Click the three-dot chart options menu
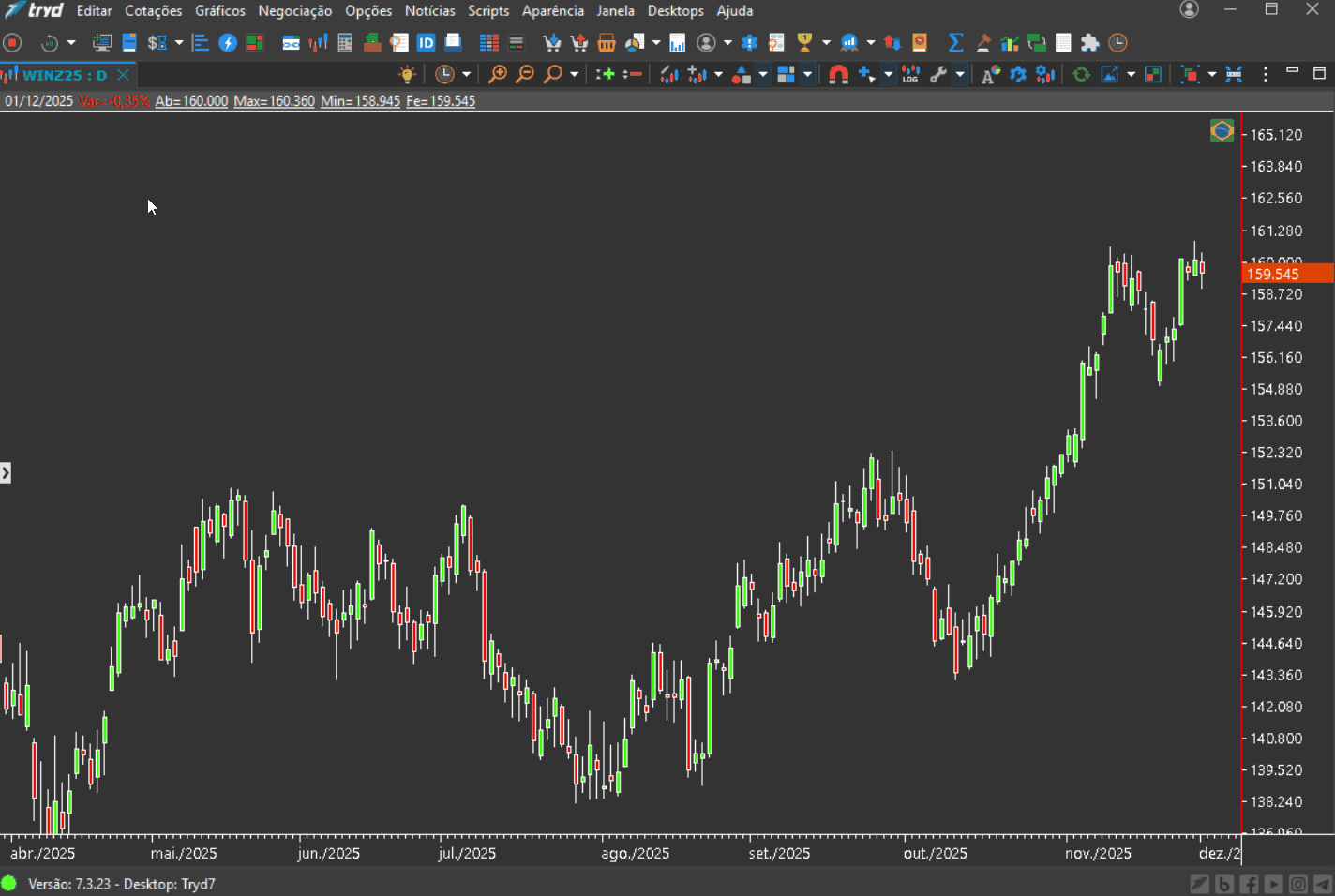1335x896 pixels. tap(1266, 74)
